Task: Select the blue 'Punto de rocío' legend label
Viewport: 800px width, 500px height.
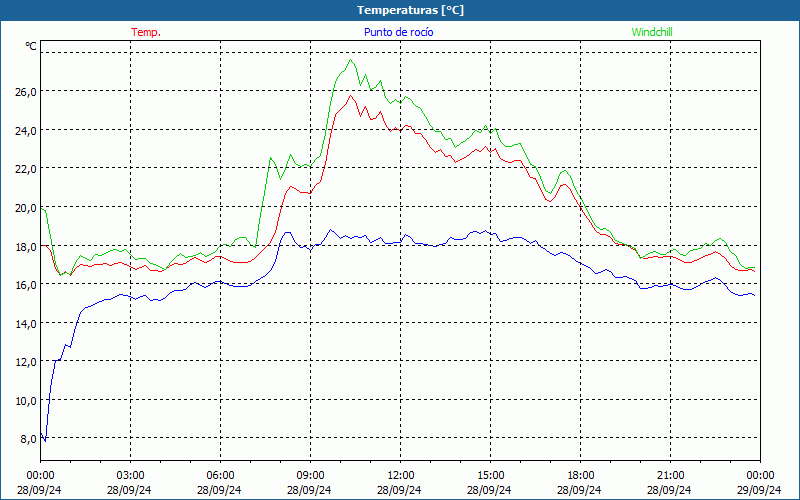Action: [398, 32]
